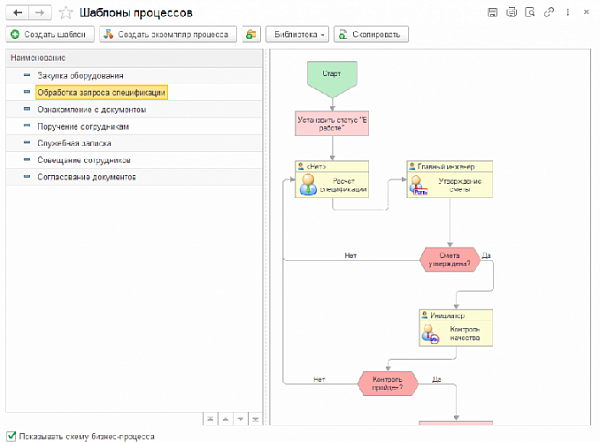
Task: Move down one item with down arrow
Action: 240,419
